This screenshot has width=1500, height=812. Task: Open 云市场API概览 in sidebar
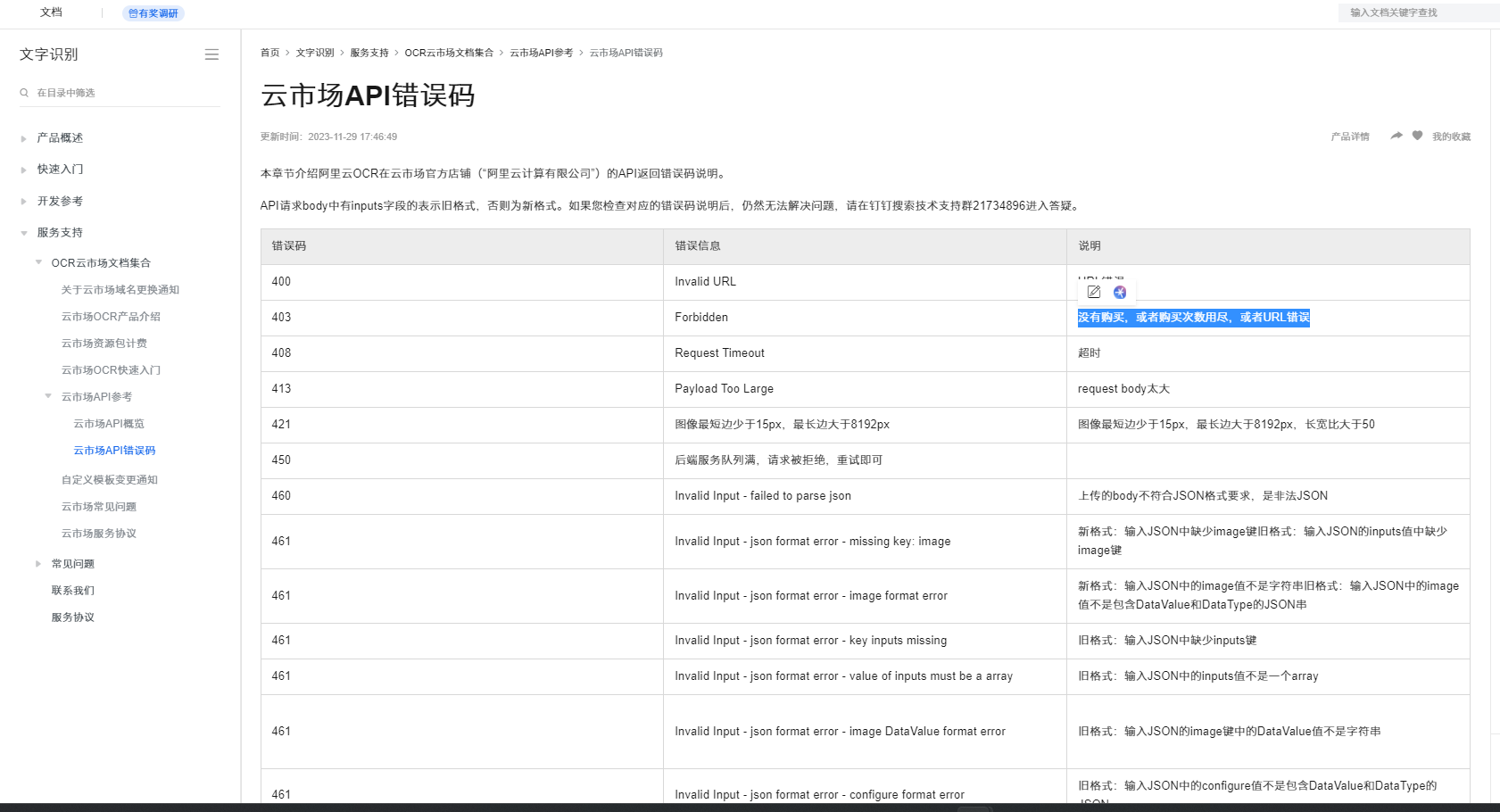tap(109, 424)
